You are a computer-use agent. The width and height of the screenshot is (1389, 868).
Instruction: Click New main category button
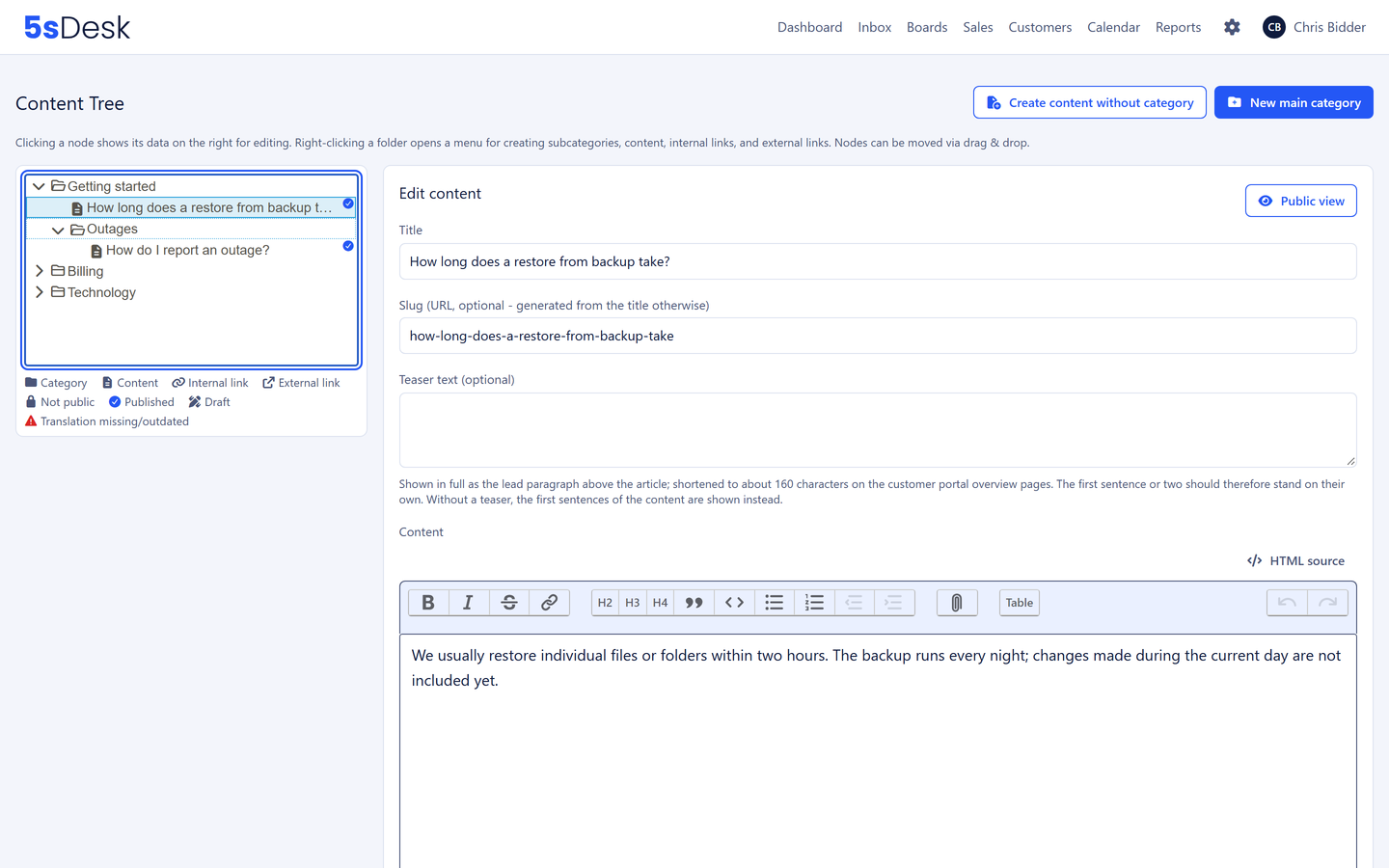point(1294,102)
